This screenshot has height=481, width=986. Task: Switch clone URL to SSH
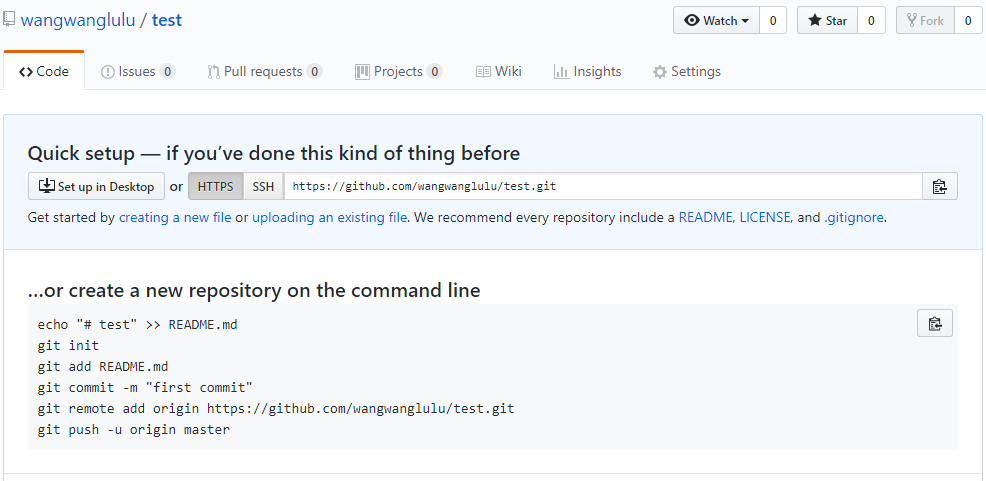tap(263, 187)
